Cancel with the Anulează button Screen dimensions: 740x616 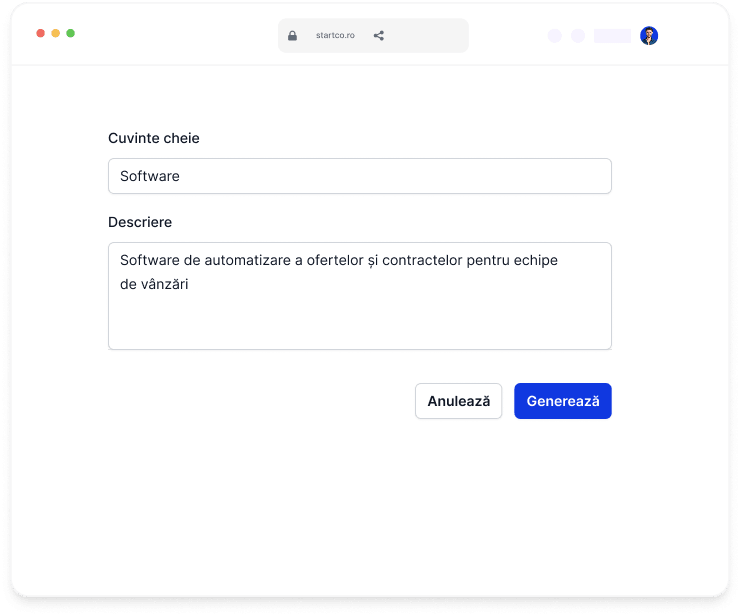click(x=458, y=401)
